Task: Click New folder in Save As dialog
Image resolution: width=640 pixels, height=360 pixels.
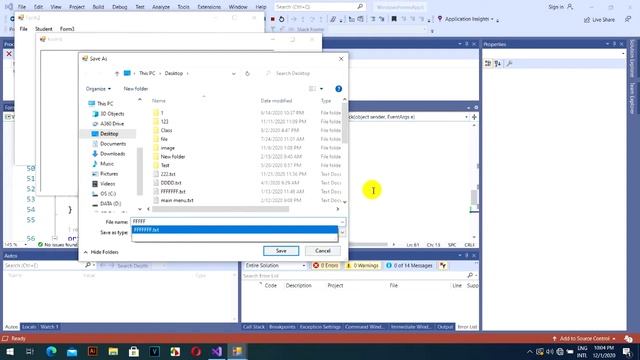Action: (136, 89)
